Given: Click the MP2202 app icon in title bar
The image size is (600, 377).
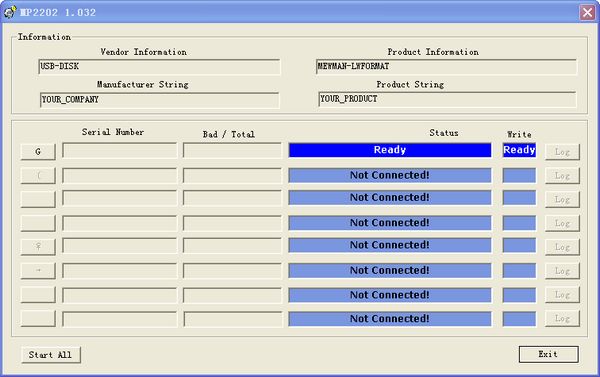Looking at the screenshot, I should 10,12.
